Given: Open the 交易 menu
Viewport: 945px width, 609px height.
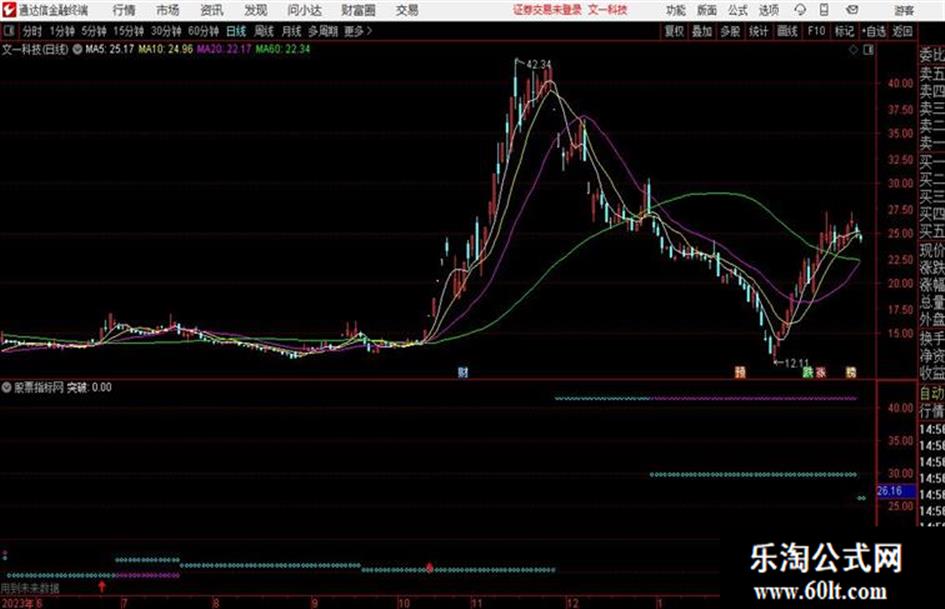Looking at the screenshot, I should [x=407, y=10].
